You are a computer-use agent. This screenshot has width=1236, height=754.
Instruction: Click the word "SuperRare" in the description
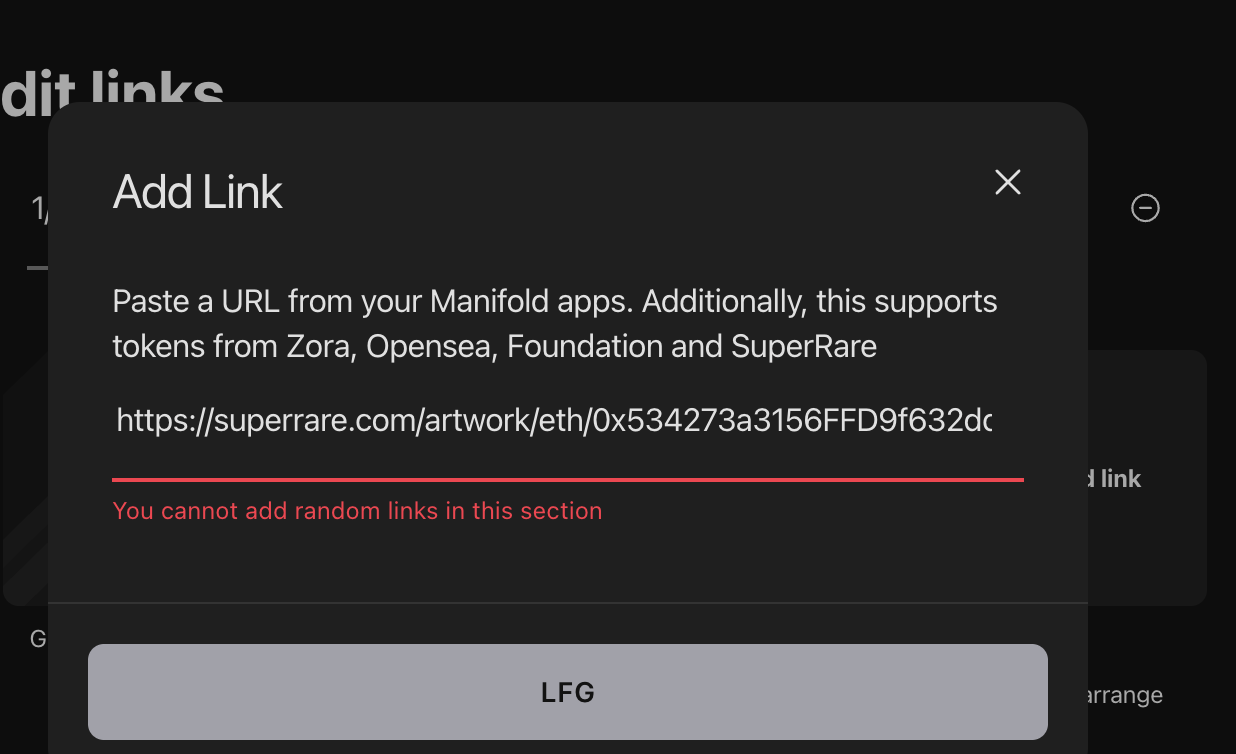(804, 347)
